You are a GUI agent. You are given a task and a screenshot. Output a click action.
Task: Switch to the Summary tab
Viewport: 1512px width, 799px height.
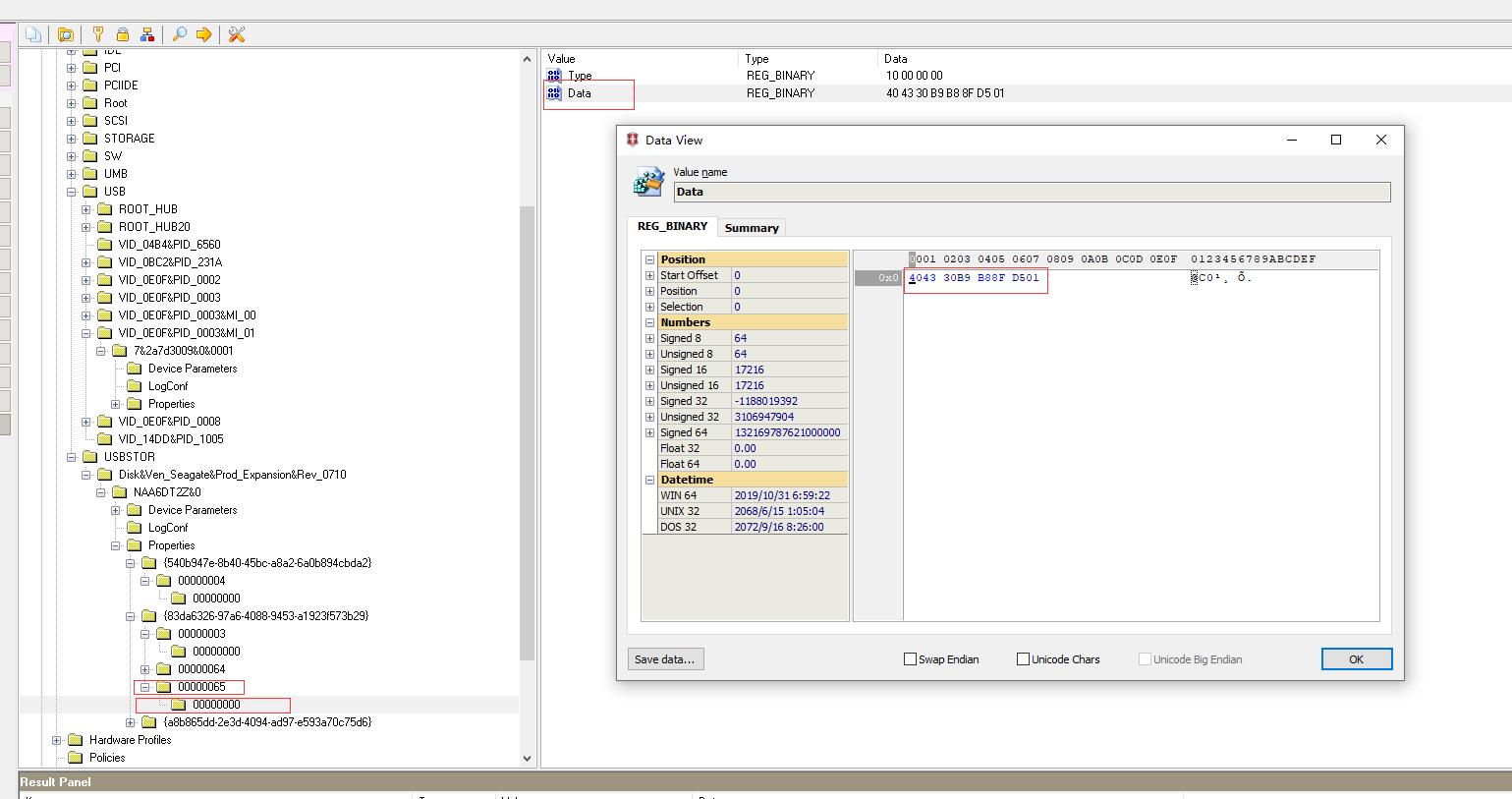752,228
